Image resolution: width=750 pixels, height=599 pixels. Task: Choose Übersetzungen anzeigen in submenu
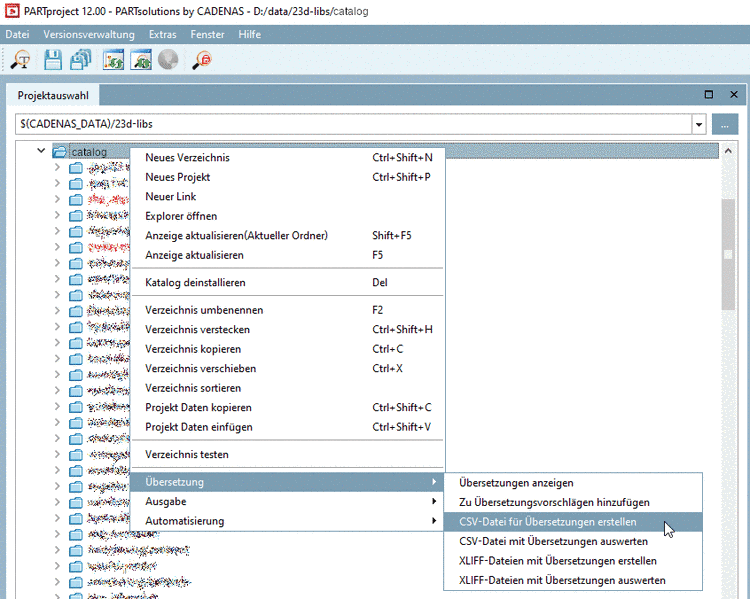573,483
